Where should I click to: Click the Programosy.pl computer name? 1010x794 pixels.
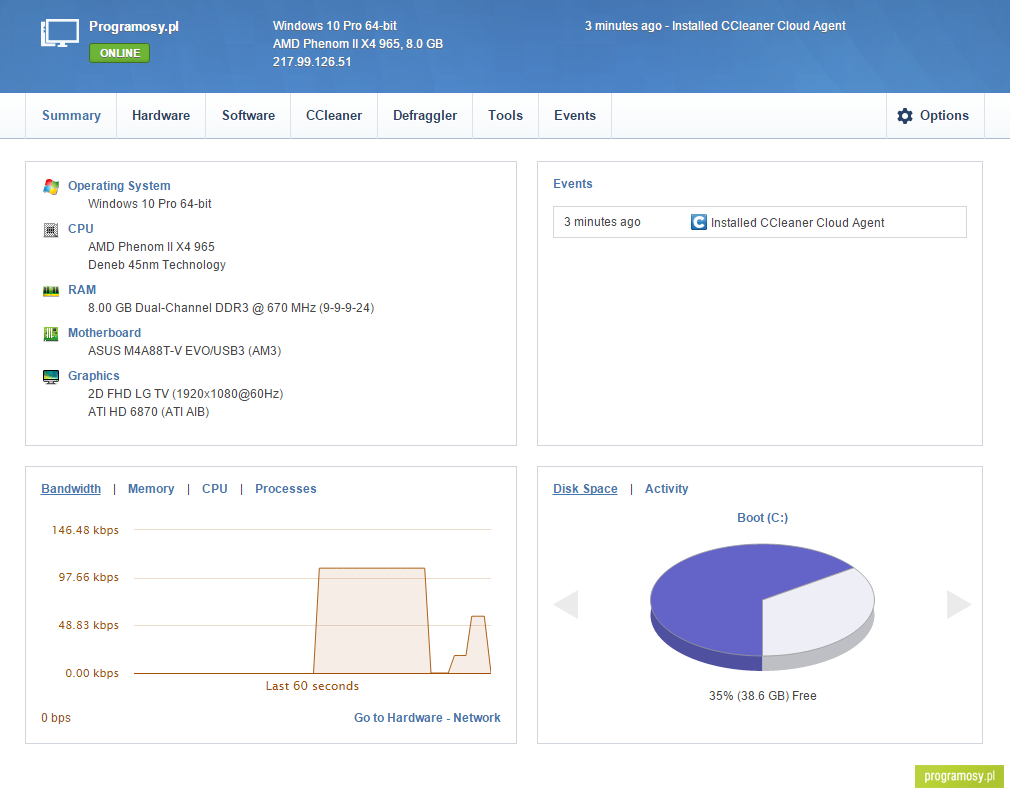coord(133,26)
